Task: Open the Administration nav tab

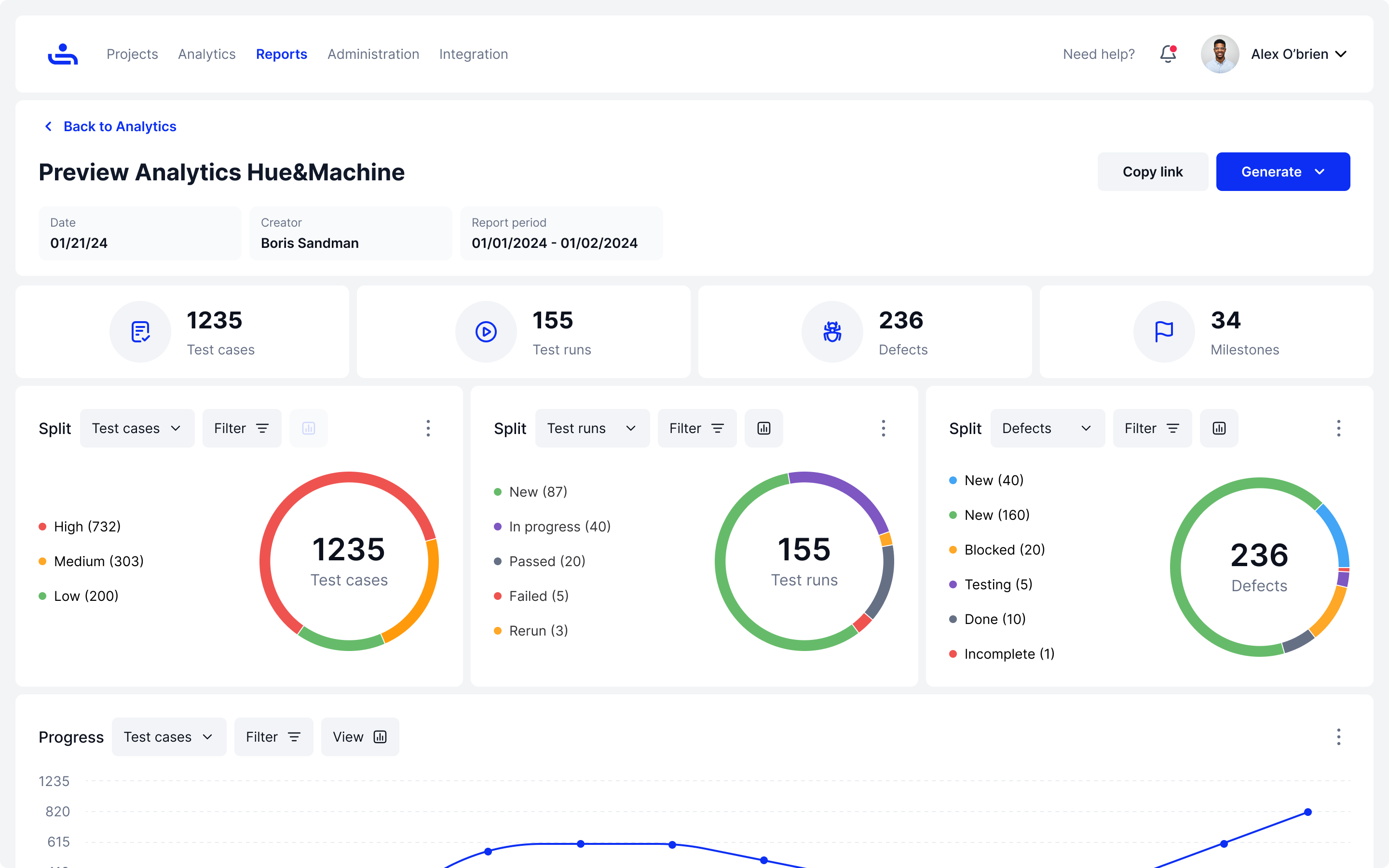Action: (x=373, y=54)
